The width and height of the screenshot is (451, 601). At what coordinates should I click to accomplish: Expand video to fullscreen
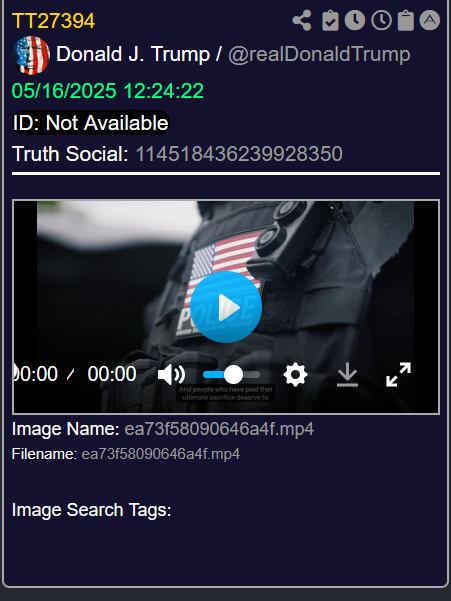[x=399, y=374]
